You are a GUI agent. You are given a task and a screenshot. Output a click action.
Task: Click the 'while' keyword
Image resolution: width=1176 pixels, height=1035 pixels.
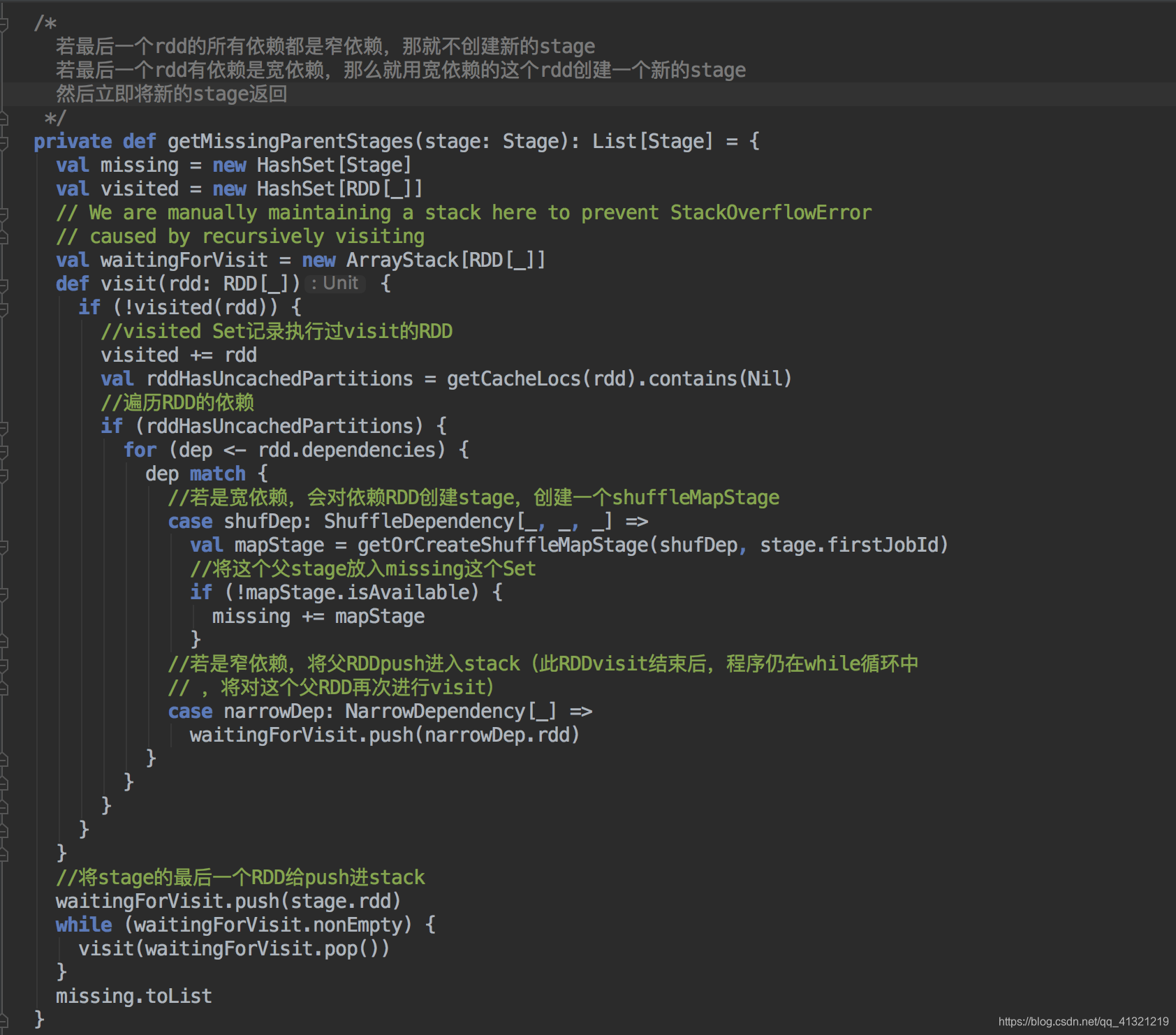(84, 925)
